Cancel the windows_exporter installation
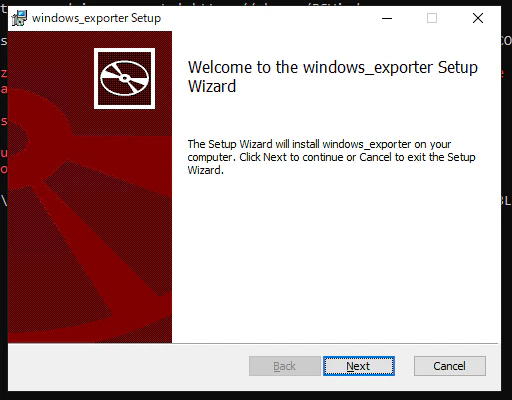Viewport: 512px width, 400px height. coord(450,366)
